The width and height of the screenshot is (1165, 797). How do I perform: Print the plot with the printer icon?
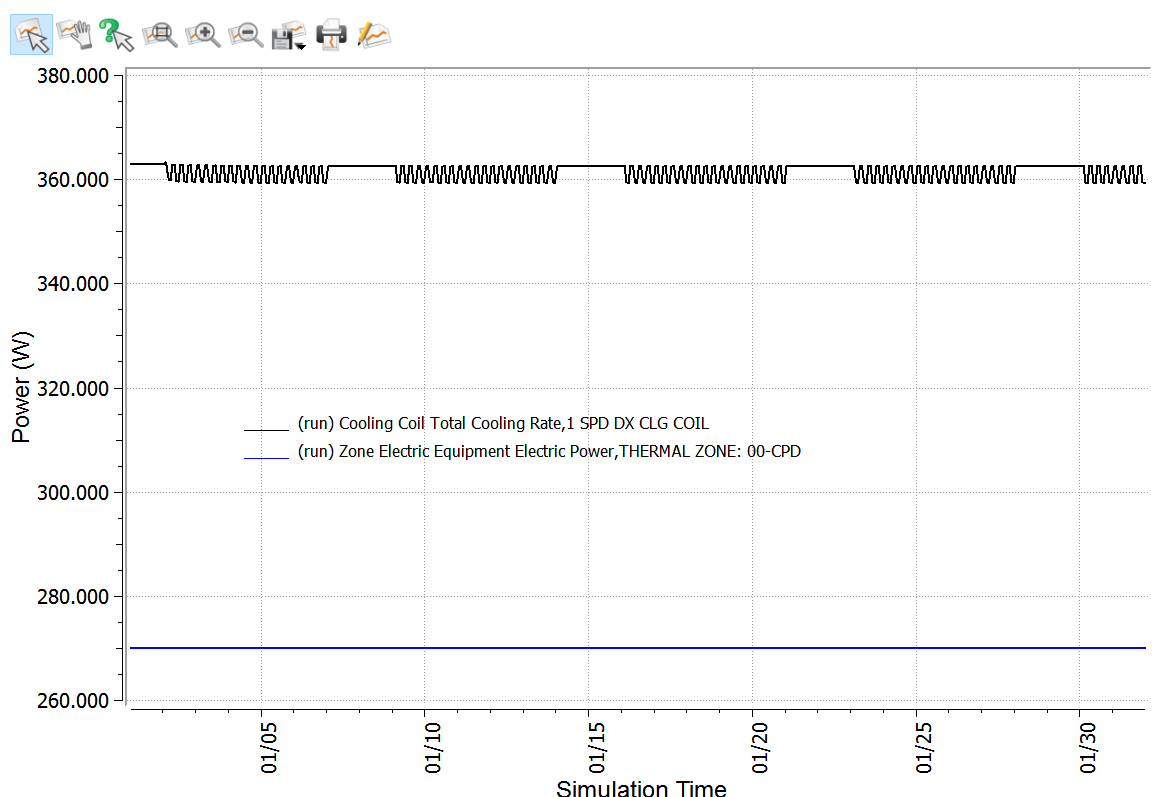tap(331, 35)
